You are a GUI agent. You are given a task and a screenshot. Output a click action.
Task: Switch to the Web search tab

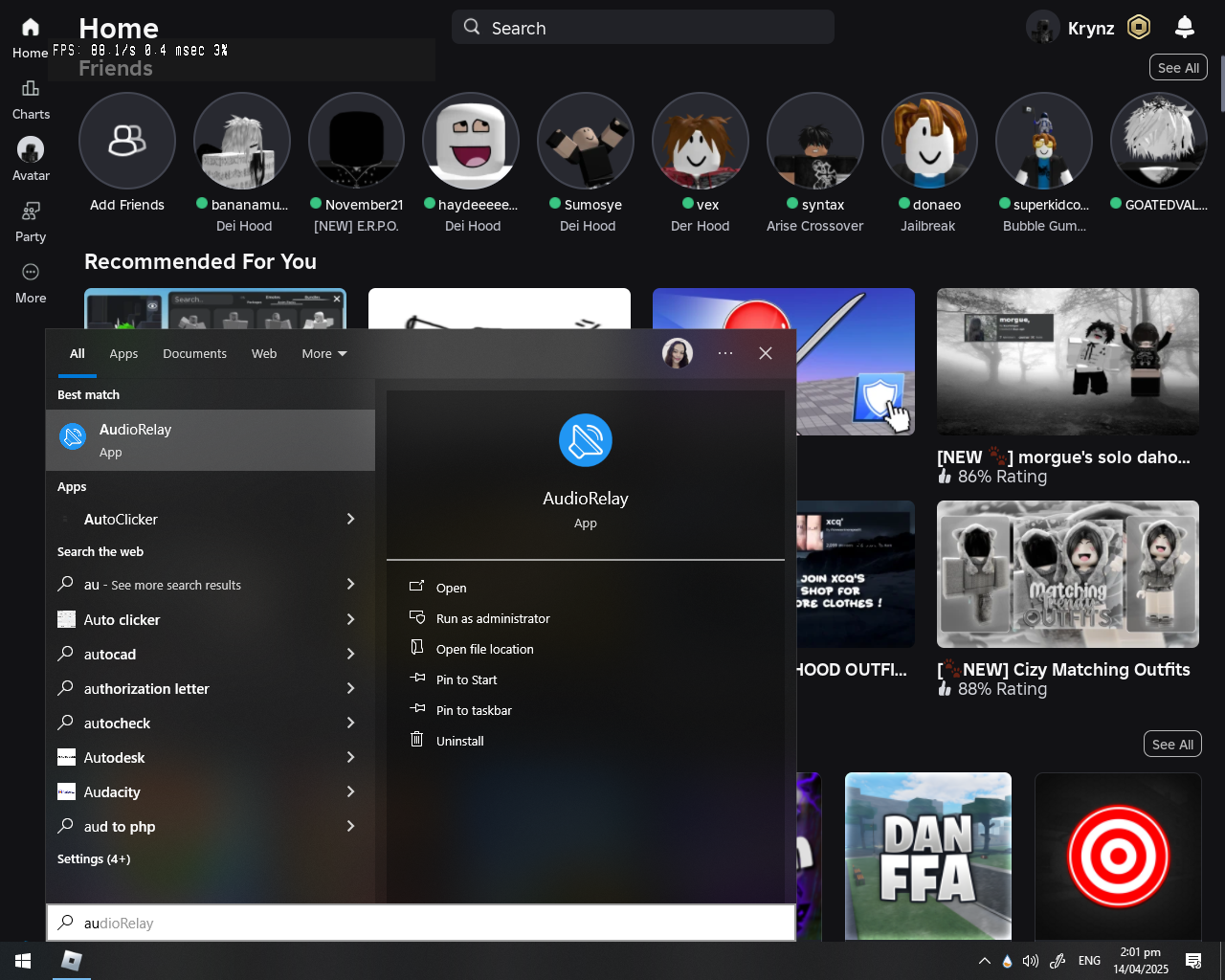[264, 353]
